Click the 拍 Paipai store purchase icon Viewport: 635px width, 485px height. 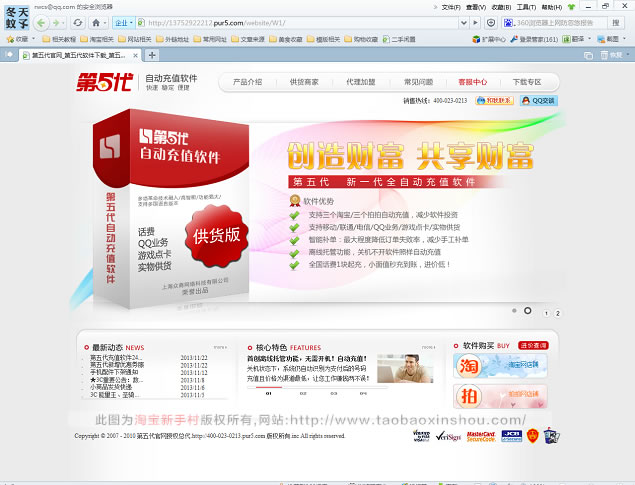[468, 397]
